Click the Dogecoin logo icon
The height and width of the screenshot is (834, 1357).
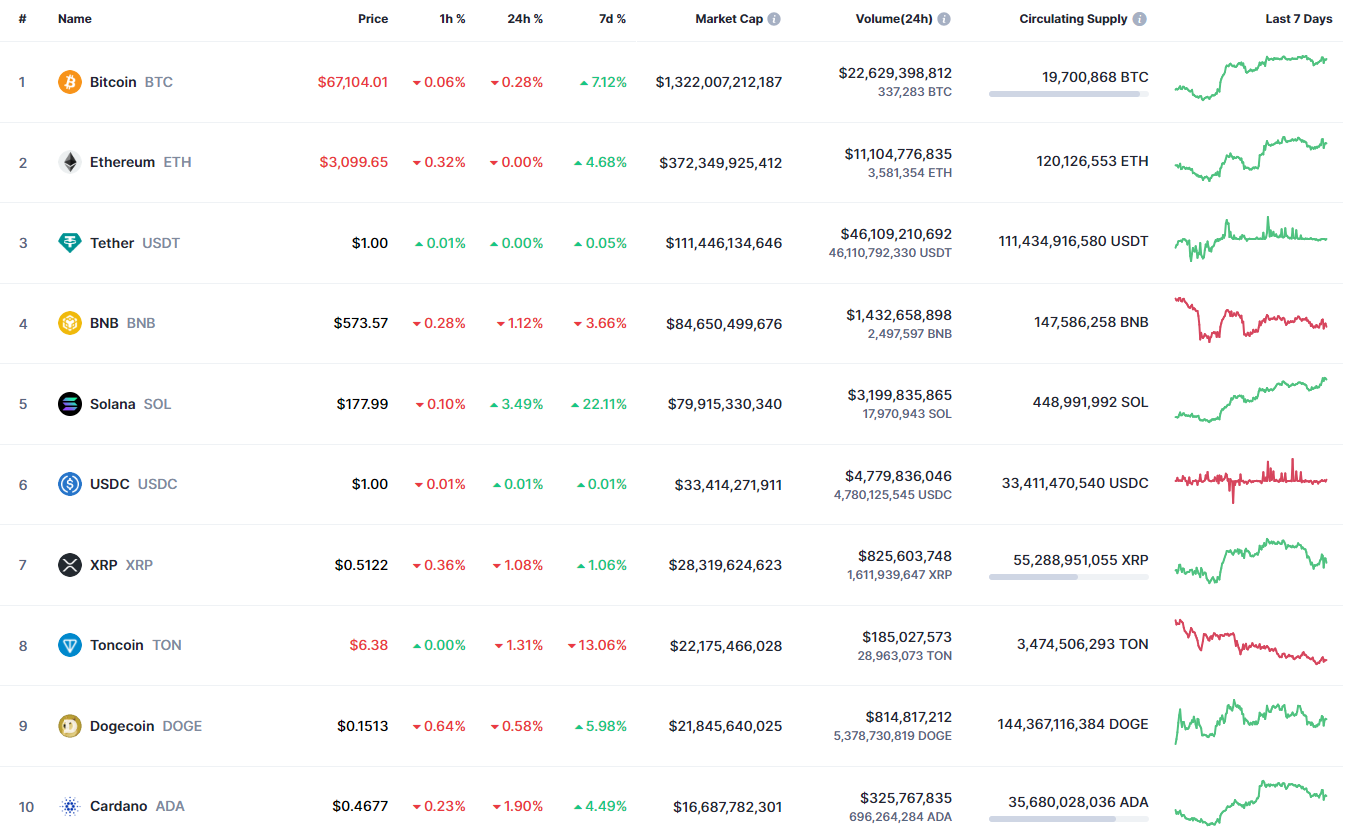[x=70, y=726]
